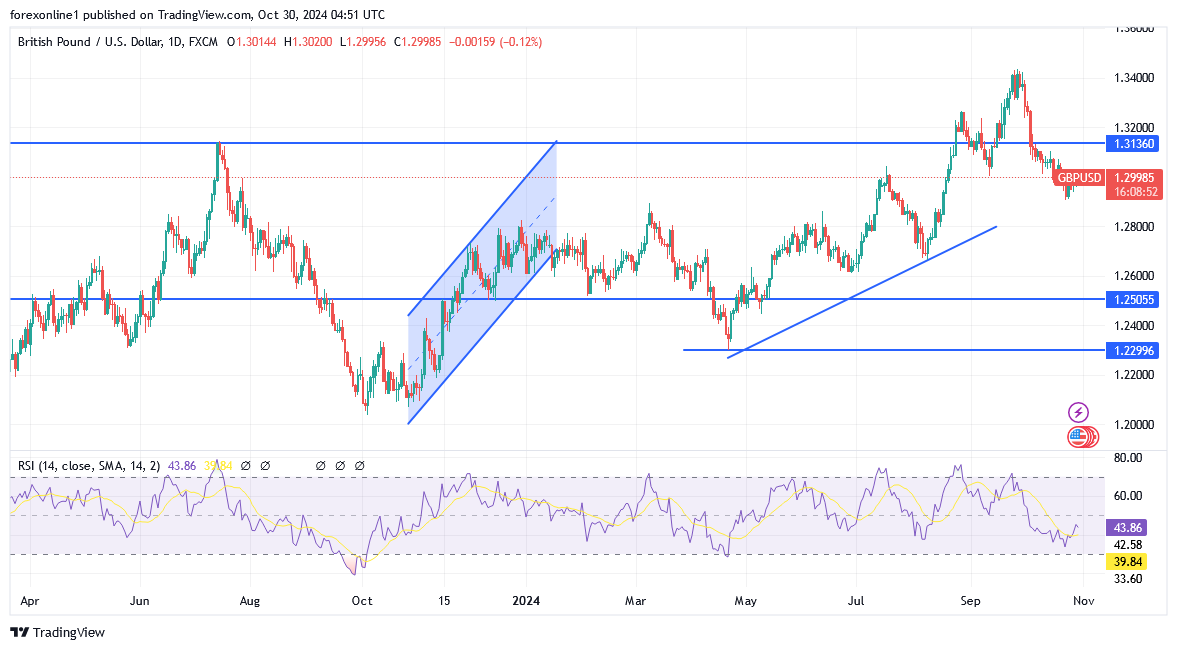Click the 1.22000 price axis label
Viewport: 1177px width, 650px height.
[x=1133, y=375]
